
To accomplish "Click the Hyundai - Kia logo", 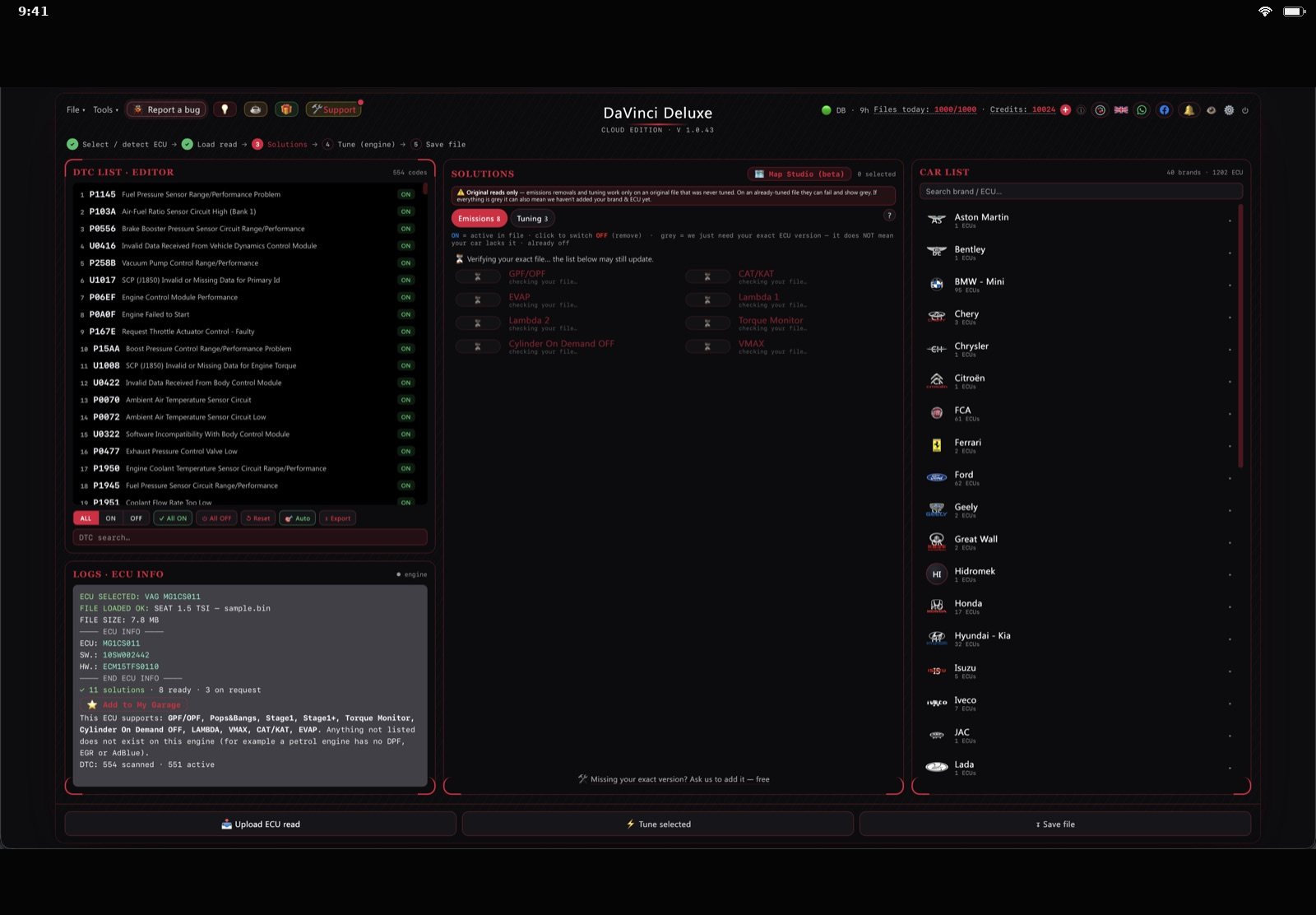I will coord(937,639).
